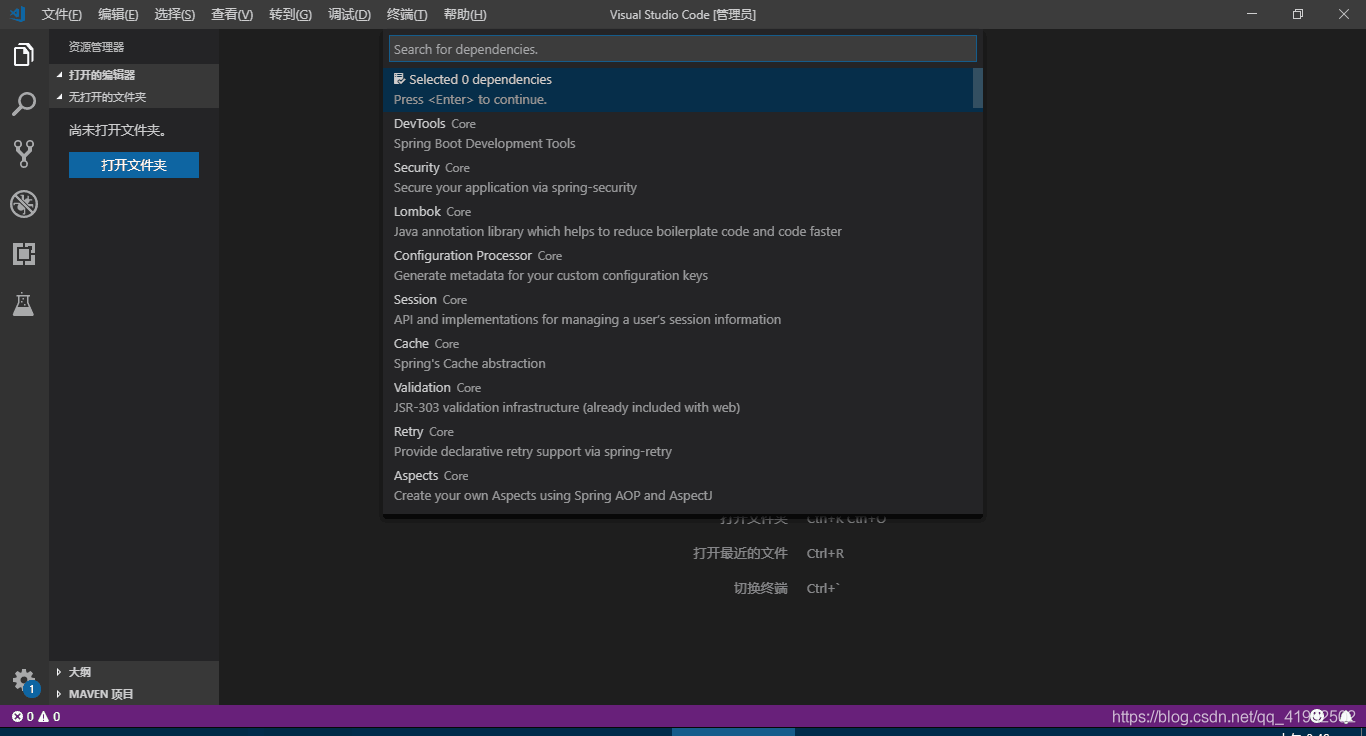Click the dependency list scrollbar thumb
Viewport: 1366px width, 736px height.
[978, 88]
